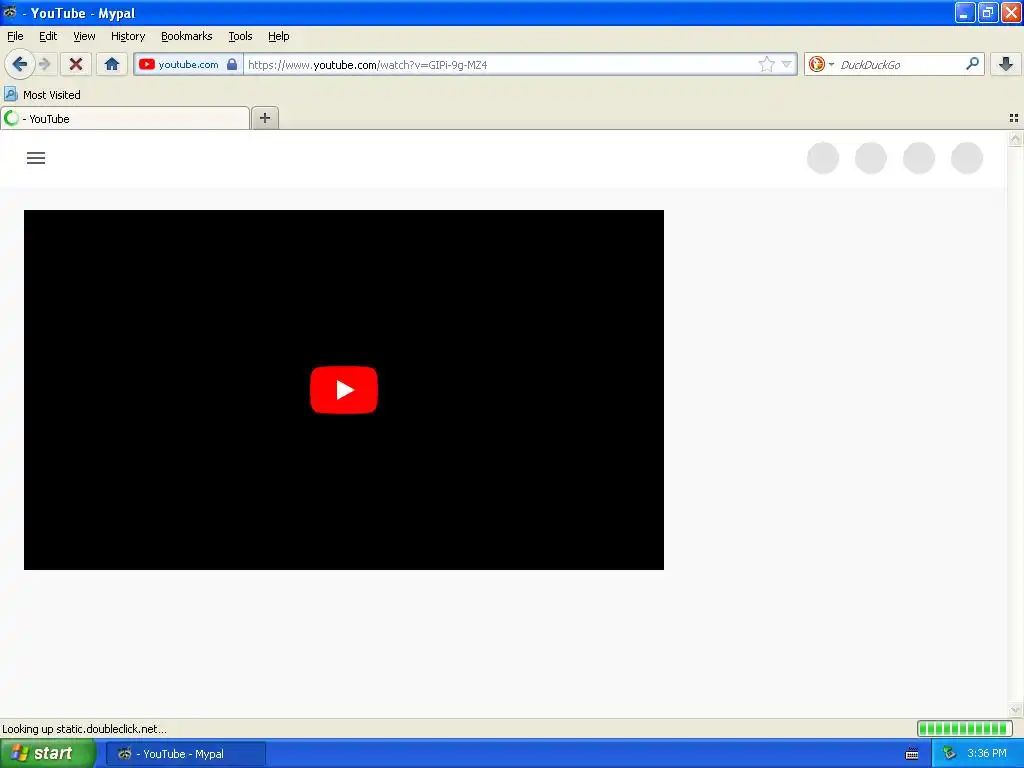Click the Mypal raccoon title bar icon
1024x768 pixels.
[x=10, y=12]
